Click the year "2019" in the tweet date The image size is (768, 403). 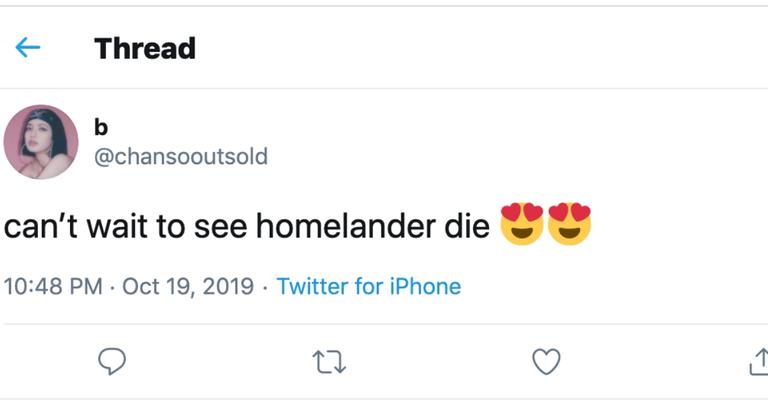227,287
